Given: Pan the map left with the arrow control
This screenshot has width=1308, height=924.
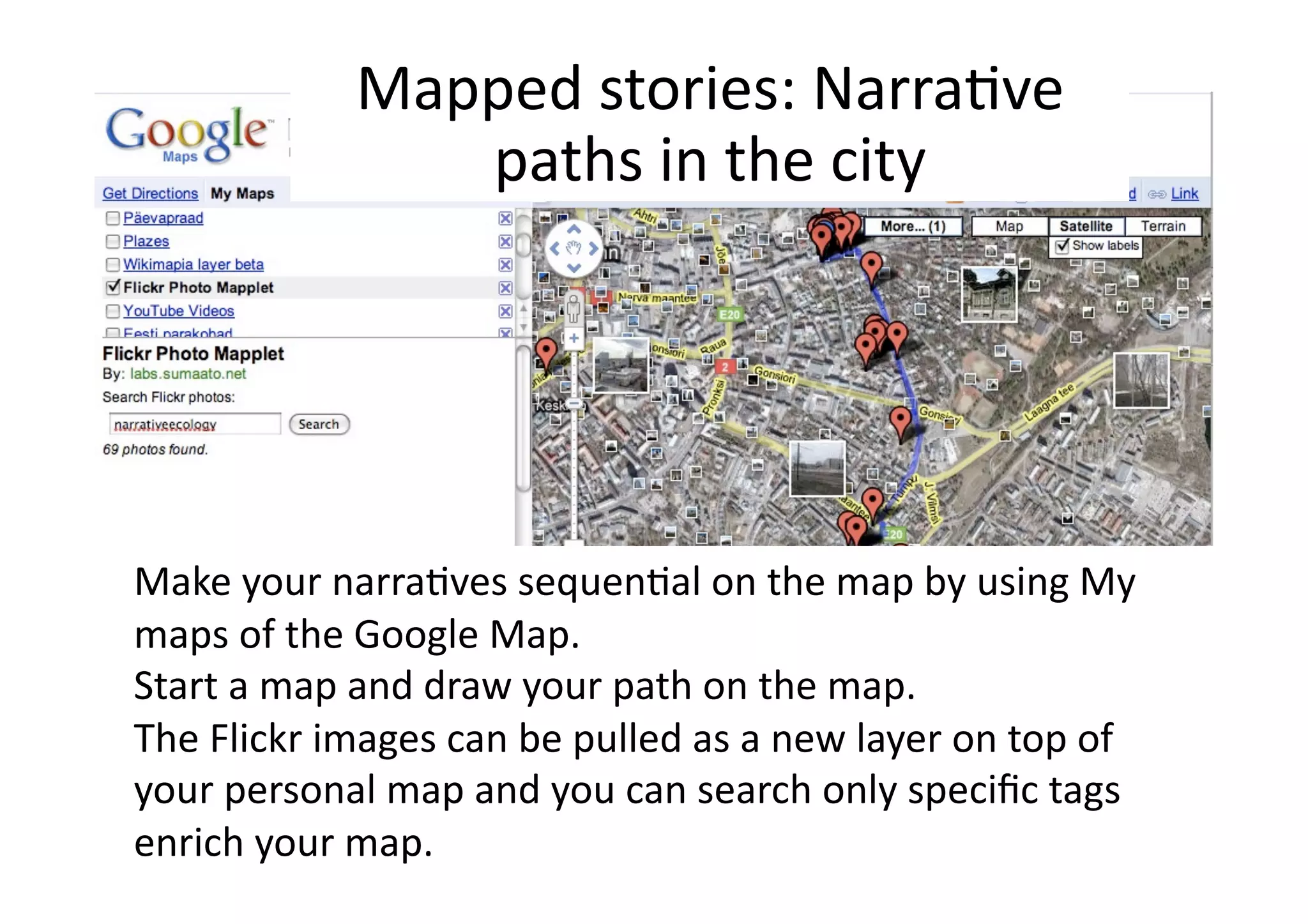Looking at the screenshot, I should click(554, 248).
